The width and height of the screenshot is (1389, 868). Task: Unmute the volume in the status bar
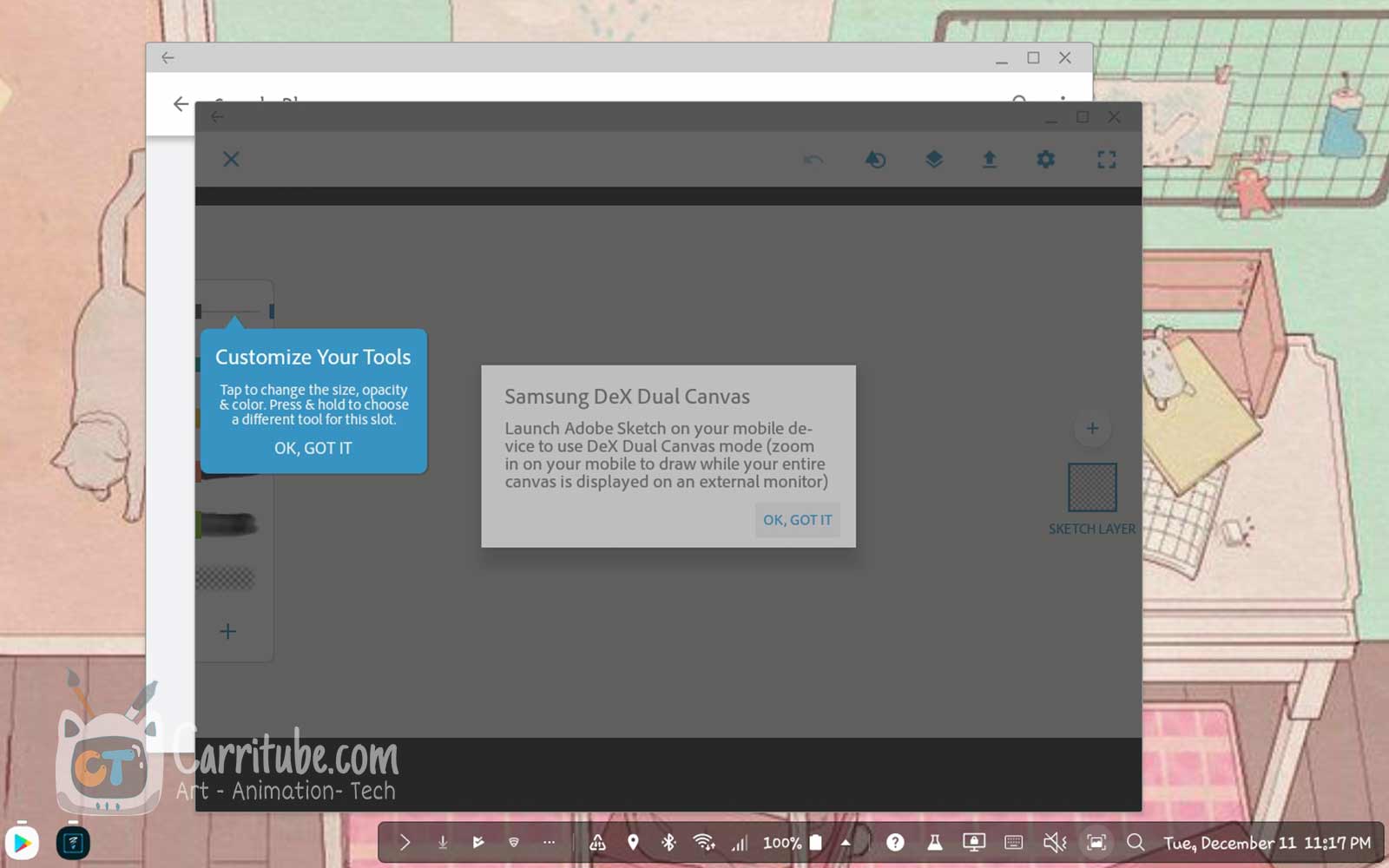point(1053,842)
